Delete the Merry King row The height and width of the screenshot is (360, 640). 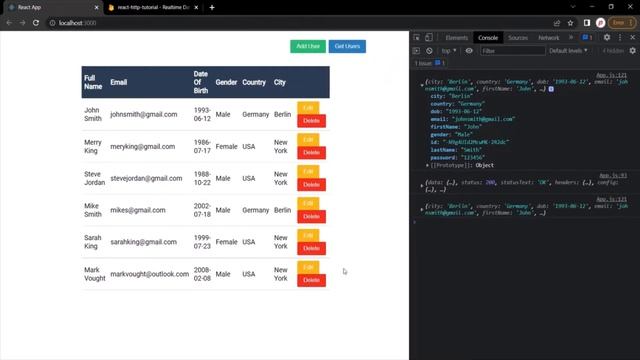[311, 153]
